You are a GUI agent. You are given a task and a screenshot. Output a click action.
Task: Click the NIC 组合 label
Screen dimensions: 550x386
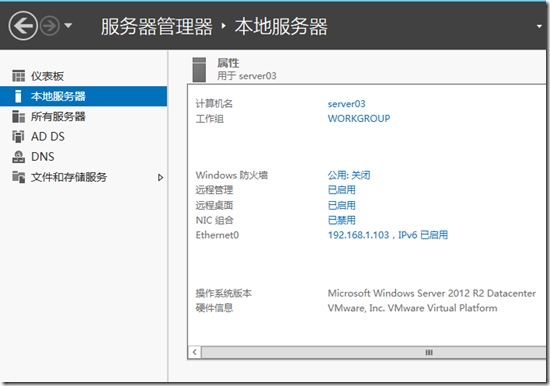click(215, 220)
